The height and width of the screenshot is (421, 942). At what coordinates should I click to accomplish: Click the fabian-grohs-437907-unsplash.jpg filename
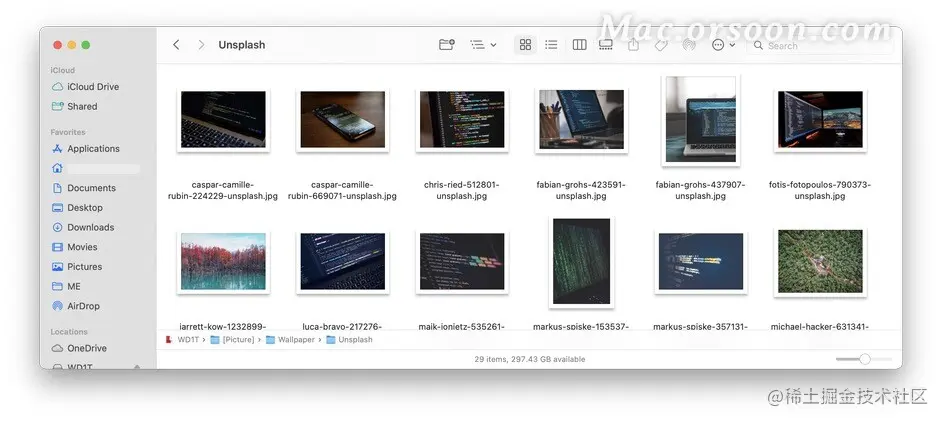pyautogui.click(x=700, y=190)
